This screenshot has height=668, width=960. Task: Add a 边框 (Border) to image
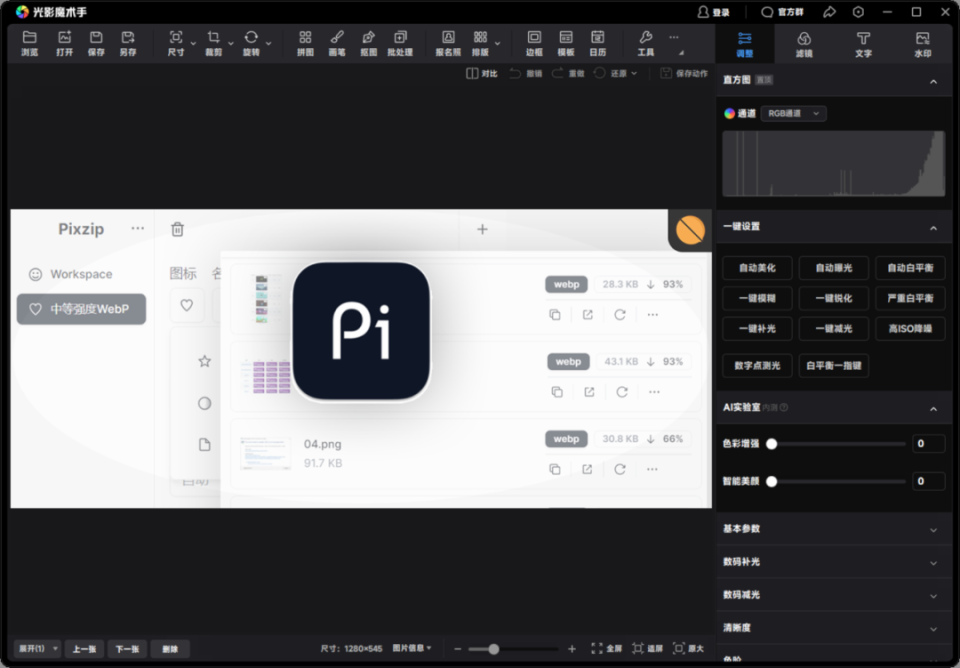click(534, 43)
